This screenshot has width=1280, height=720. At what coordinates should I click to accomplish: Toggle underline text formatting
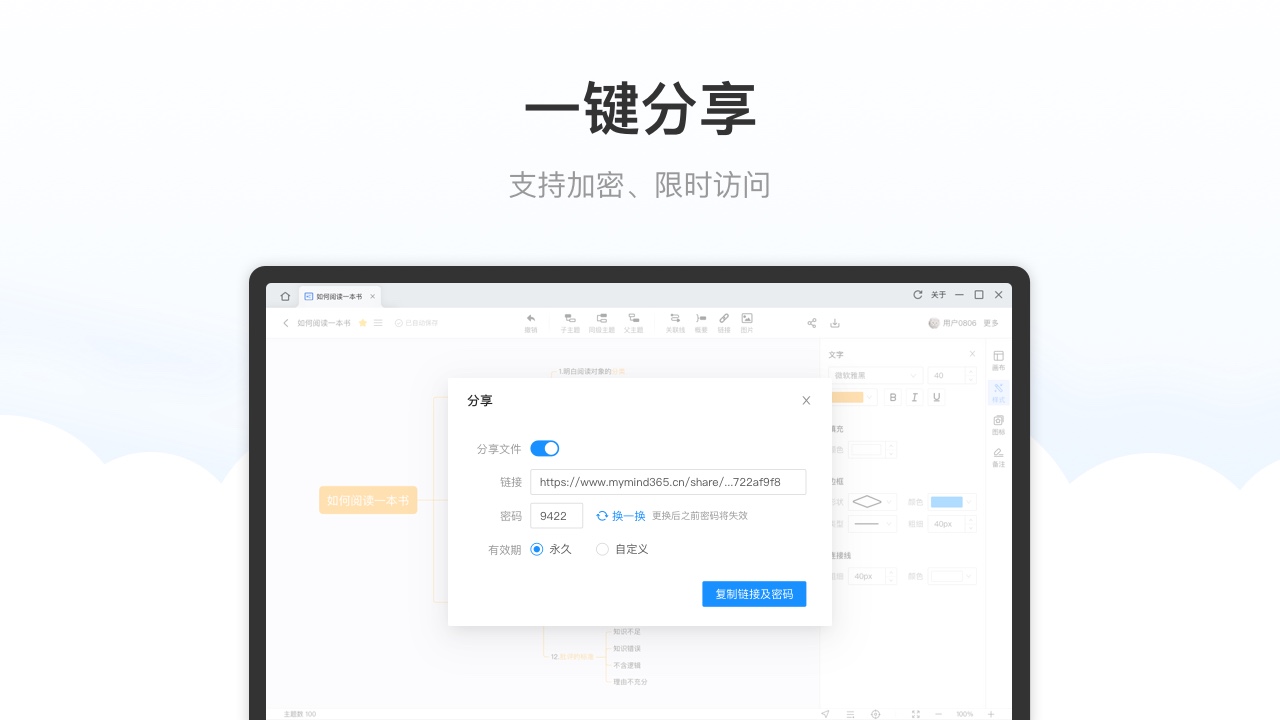click(936, 397)
